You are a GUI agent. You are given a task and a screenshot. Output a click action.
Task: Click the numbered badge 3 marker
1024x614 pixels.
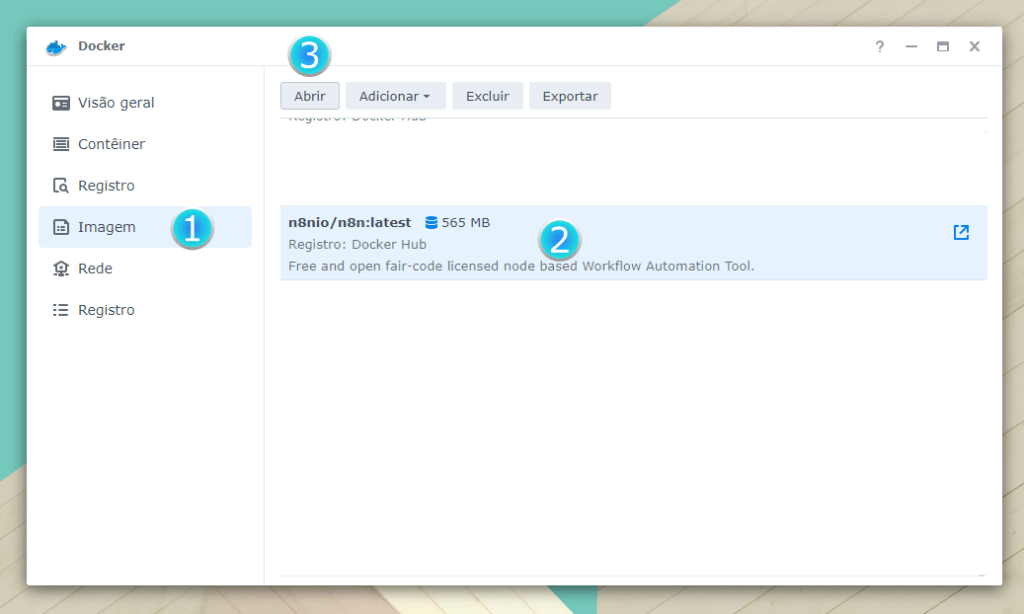click(309, 56)
